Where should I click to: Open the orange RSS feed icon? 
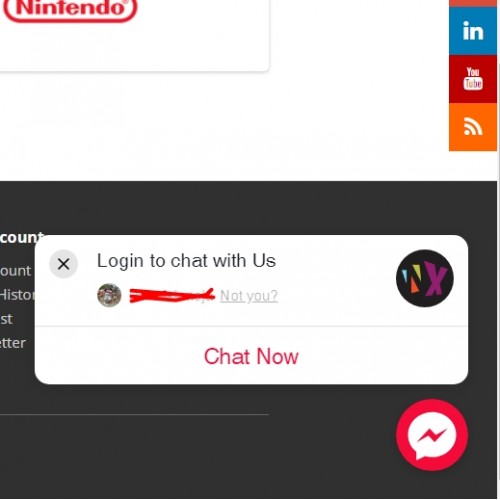point(473,127)
